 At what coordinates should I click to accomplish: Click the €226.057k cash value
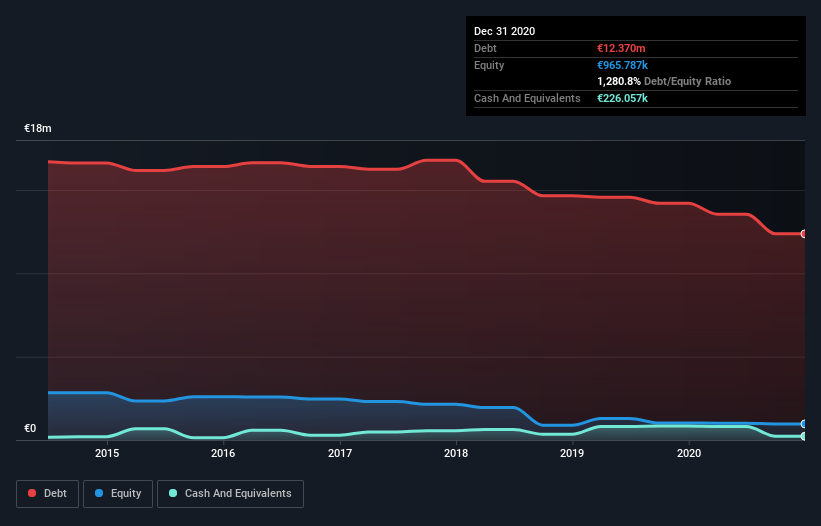click(622, 98)
